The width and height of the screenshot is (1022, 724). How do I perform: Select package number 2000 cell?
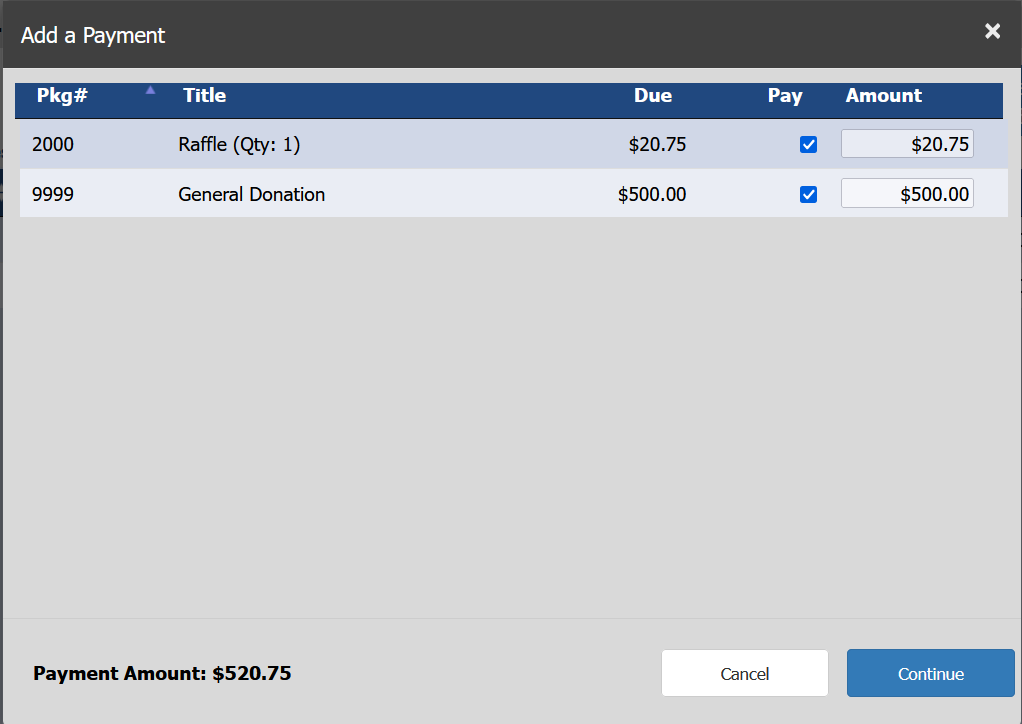53,145
